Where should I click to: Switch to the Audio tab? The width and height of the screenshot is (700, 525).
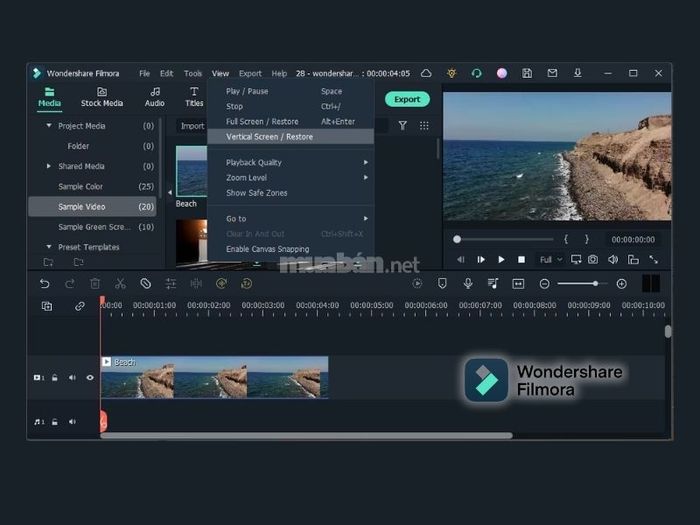click(154, 97)
